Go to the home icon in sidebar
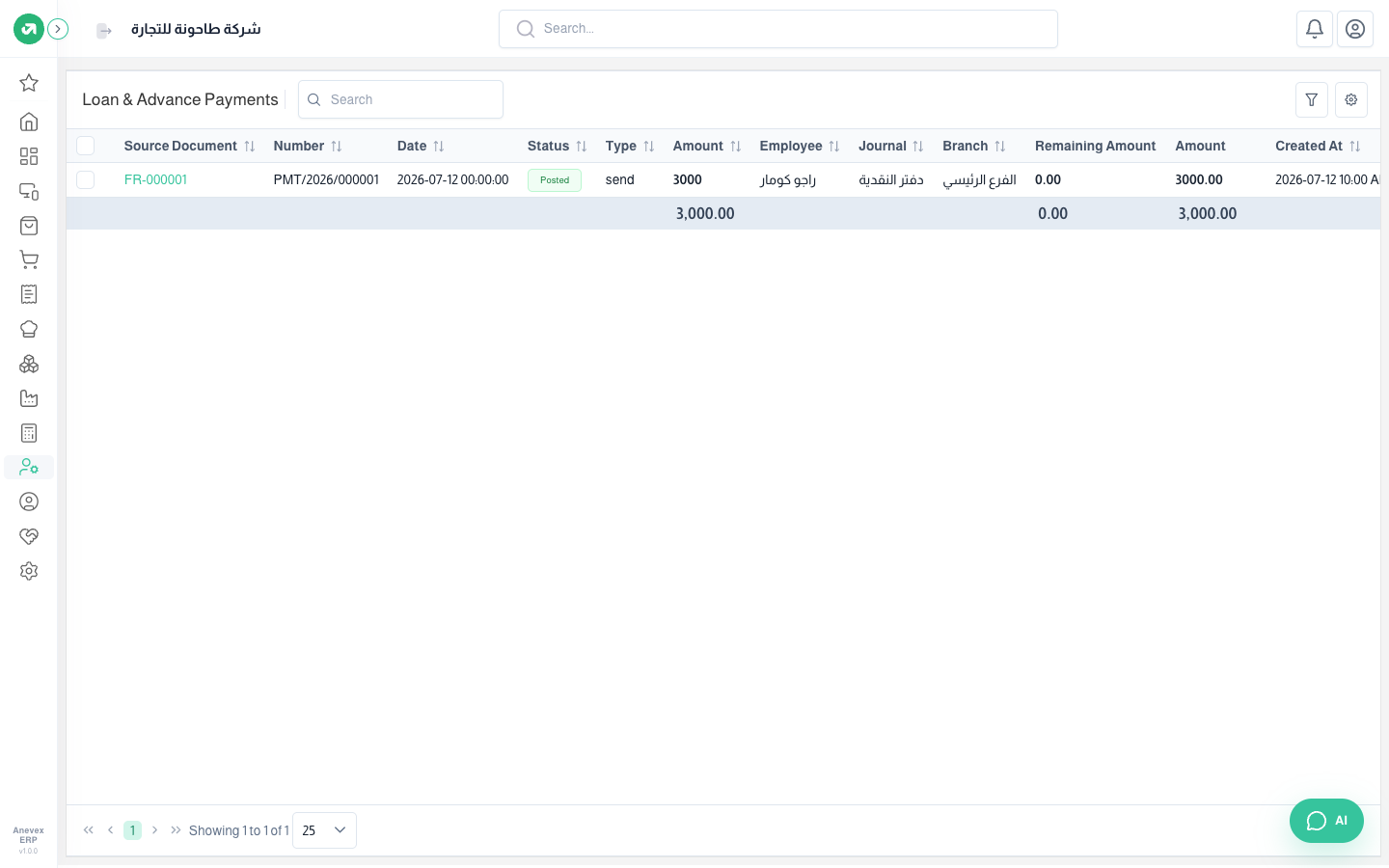1389x868 pixels. point(29,122)
